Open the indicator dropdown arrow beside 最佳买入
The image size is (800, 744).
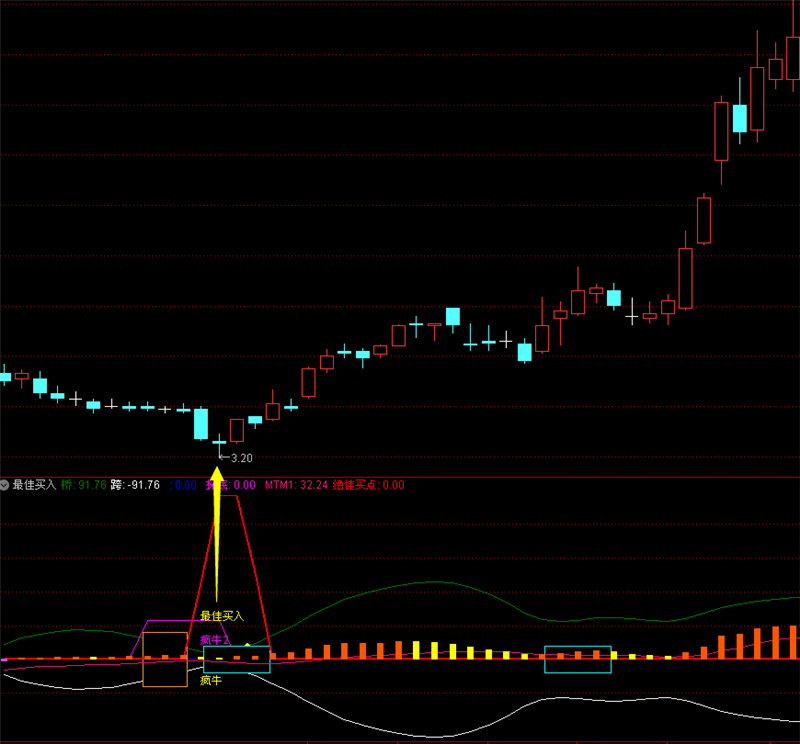coord(5,485)
